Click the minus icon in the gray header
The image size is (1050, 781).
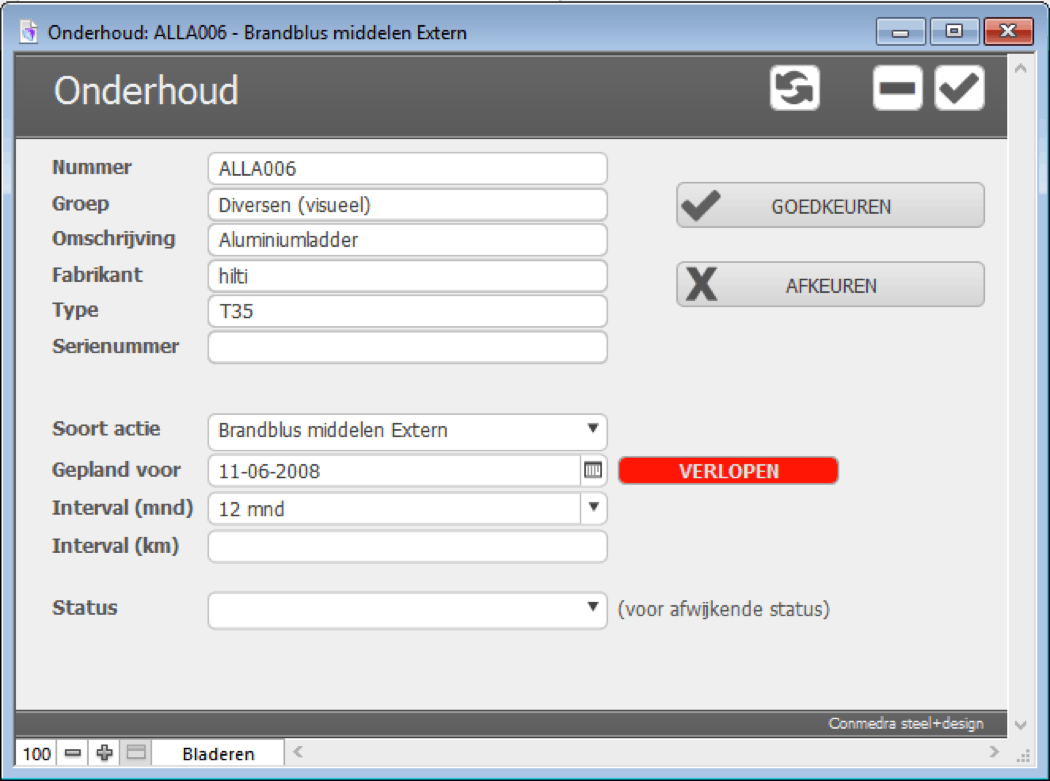897,88
